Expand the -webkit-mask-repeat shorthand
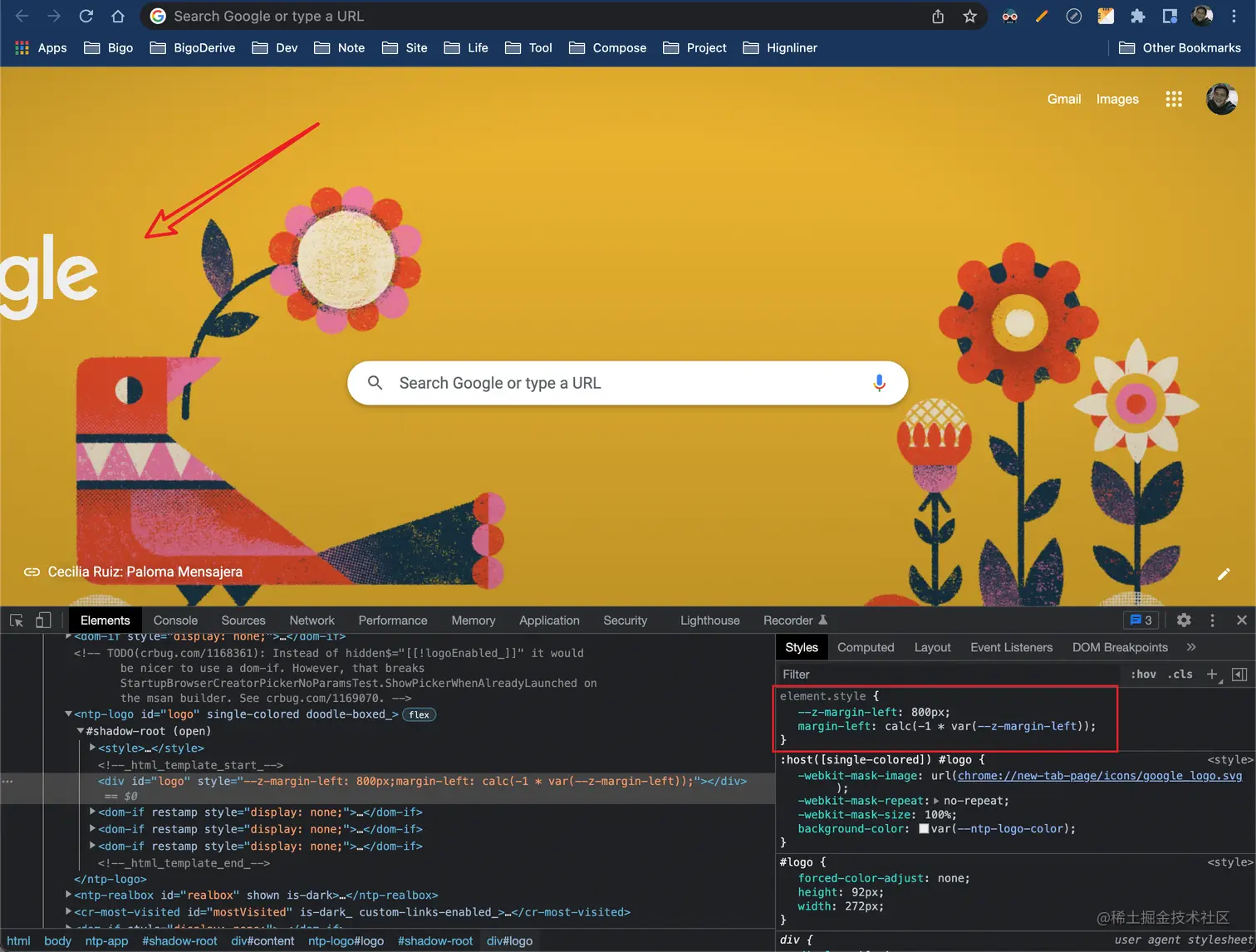1256x952 pixels. pyautogui.click(x=936, y=802)
